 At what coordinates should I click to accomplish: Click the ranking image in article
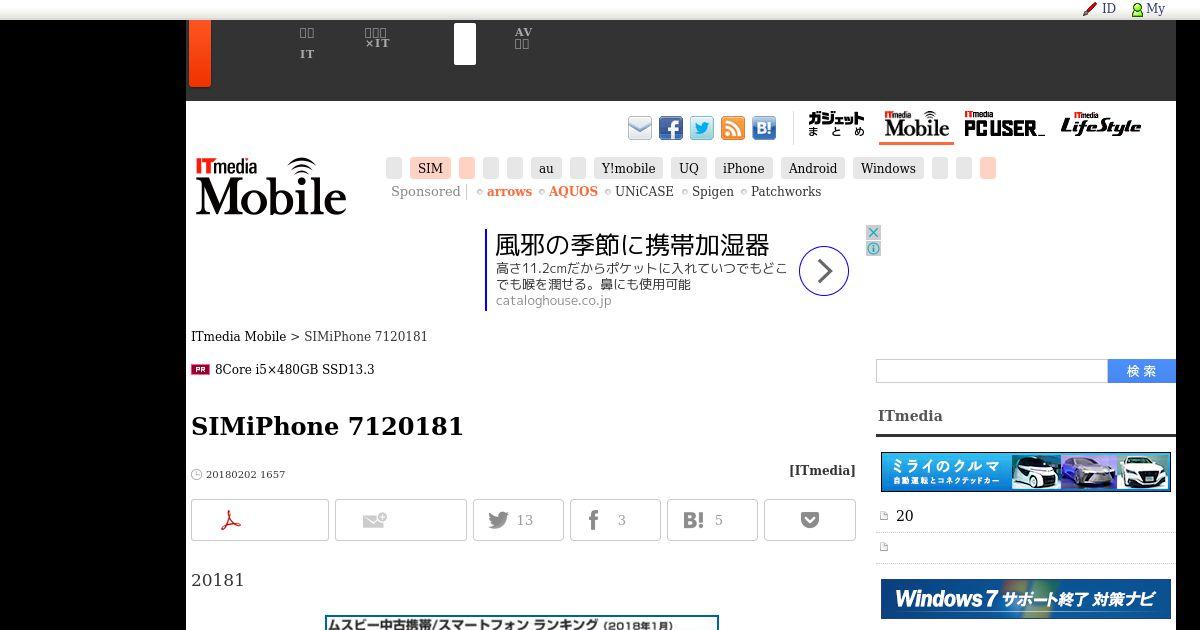pos(522,623)
